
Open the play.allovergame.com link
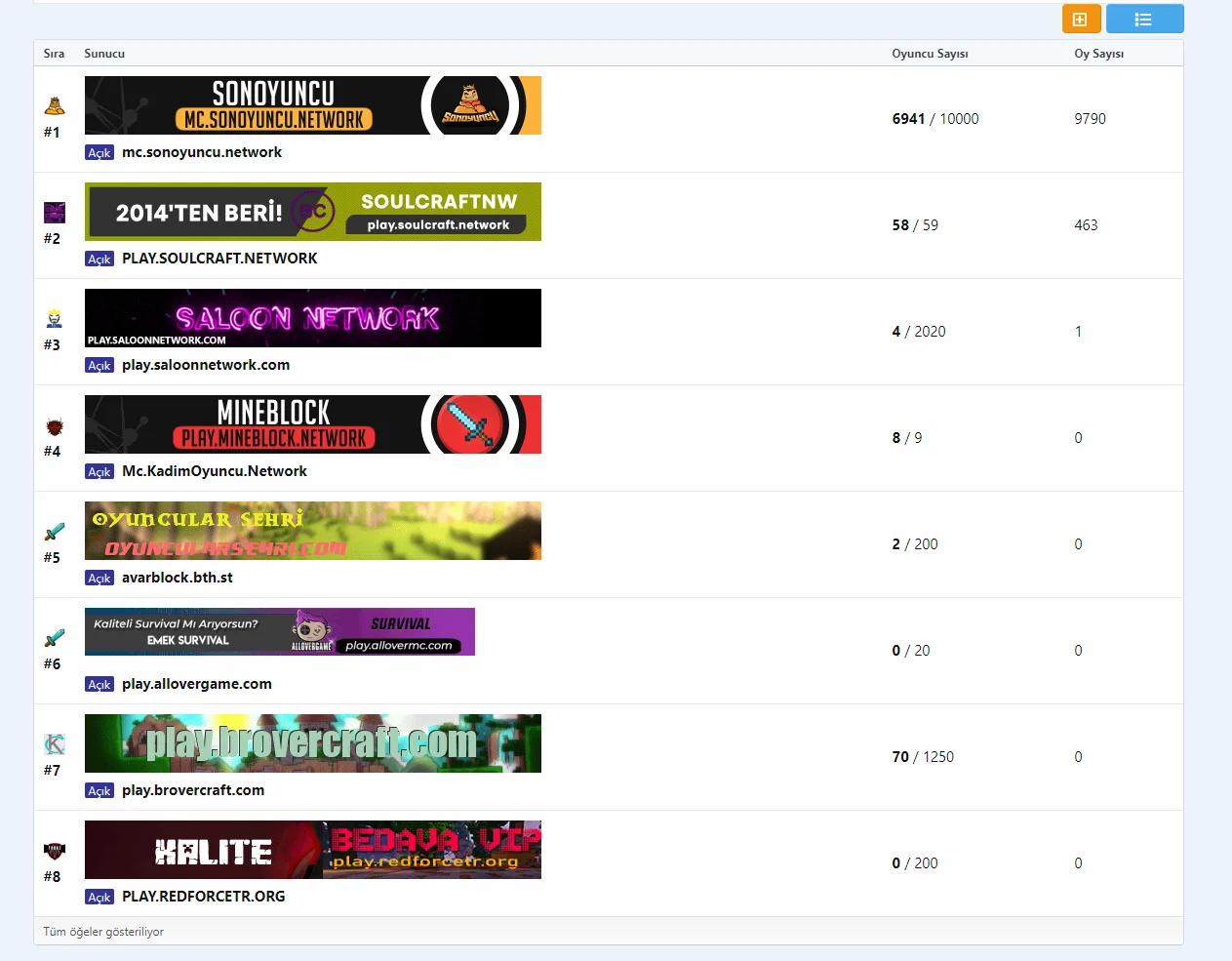[196, 684]
